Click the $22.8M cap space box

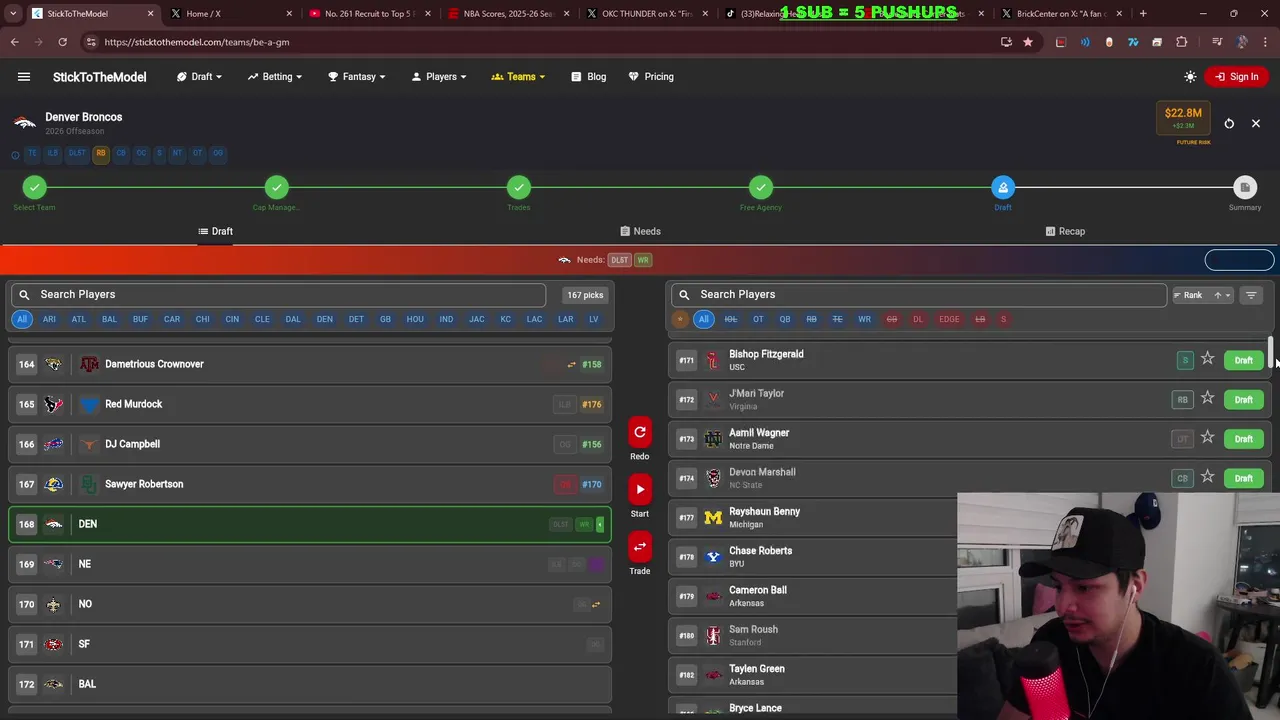tap(1183, 118)
